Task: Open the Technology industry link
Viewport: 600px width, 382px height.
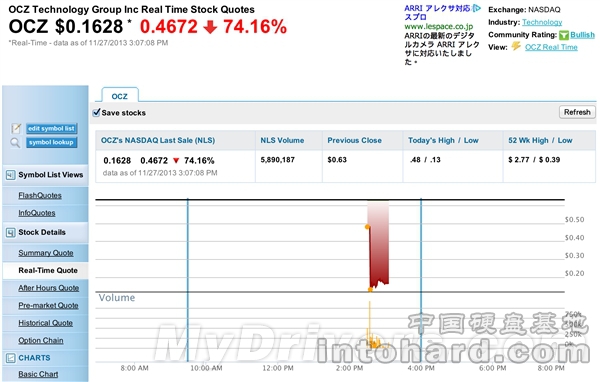Action: click(x=542, y=22)
